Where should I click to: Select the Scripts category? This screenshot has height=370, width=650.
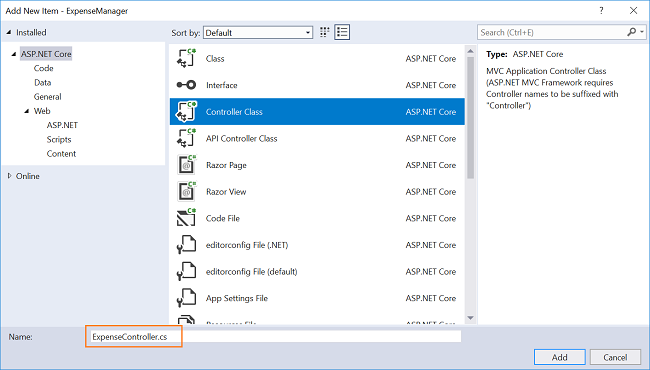[59, 139]
